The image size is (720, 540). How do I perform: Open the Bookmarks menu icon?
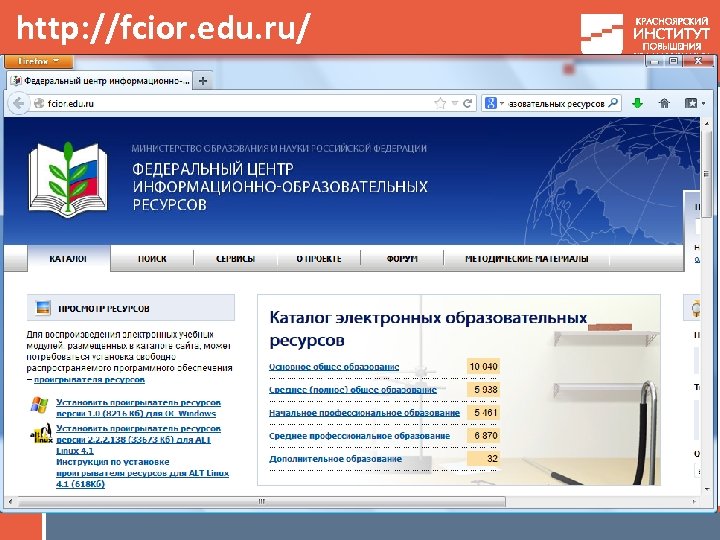click(x=691, y=103)
